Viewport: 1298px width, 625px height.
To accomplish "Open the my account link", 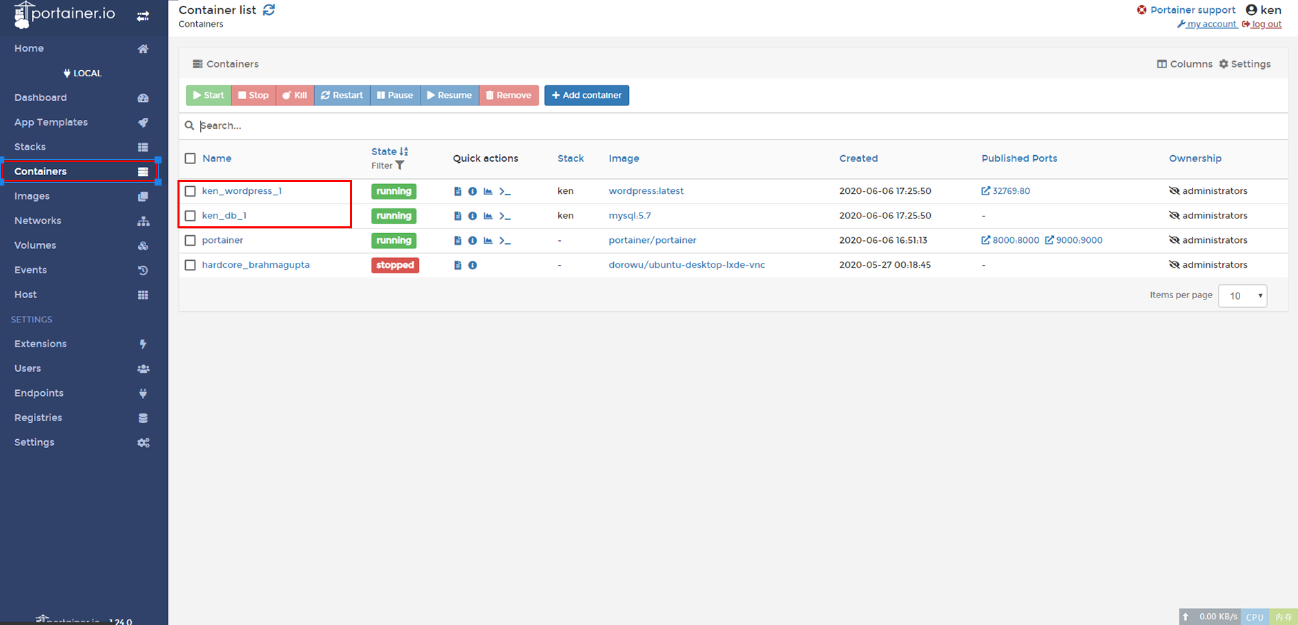I will pyautogui.click(x=1207, y=24).
